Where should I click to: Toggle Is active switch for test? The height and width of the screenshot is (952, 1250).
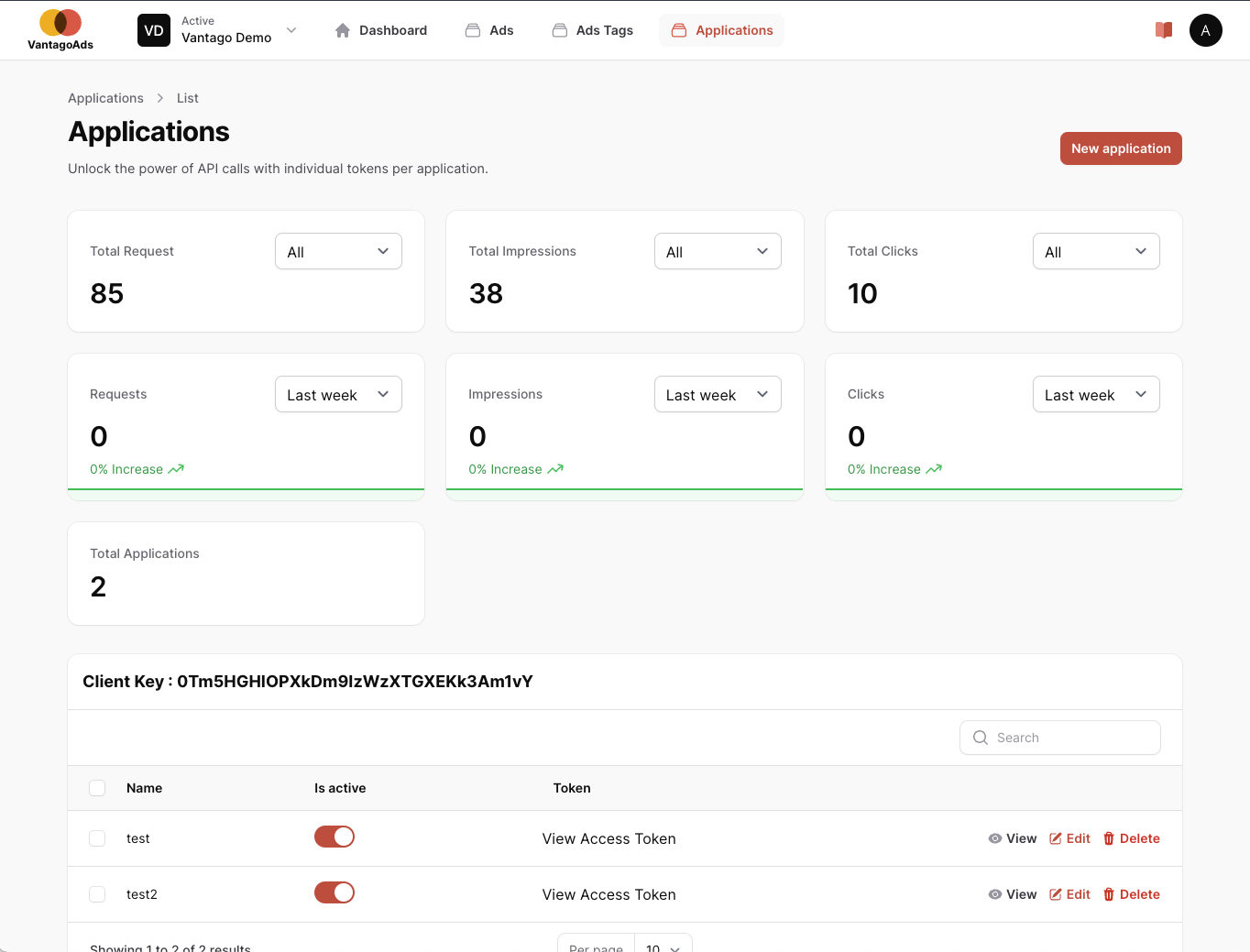[x=334, y=837]
